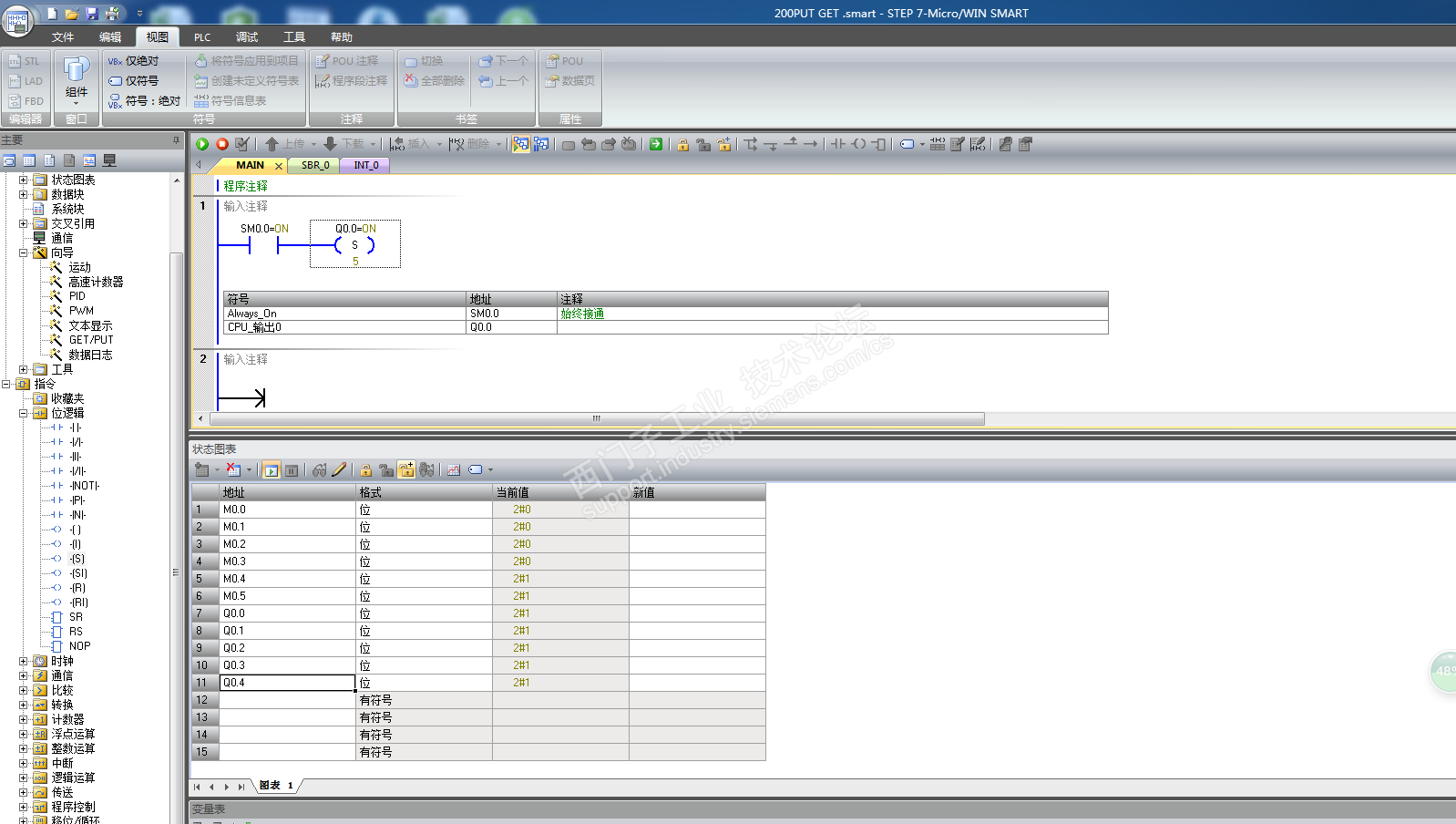Click the LAD editor button
This screenshot has width=1456, height=824.
(26, 81)
